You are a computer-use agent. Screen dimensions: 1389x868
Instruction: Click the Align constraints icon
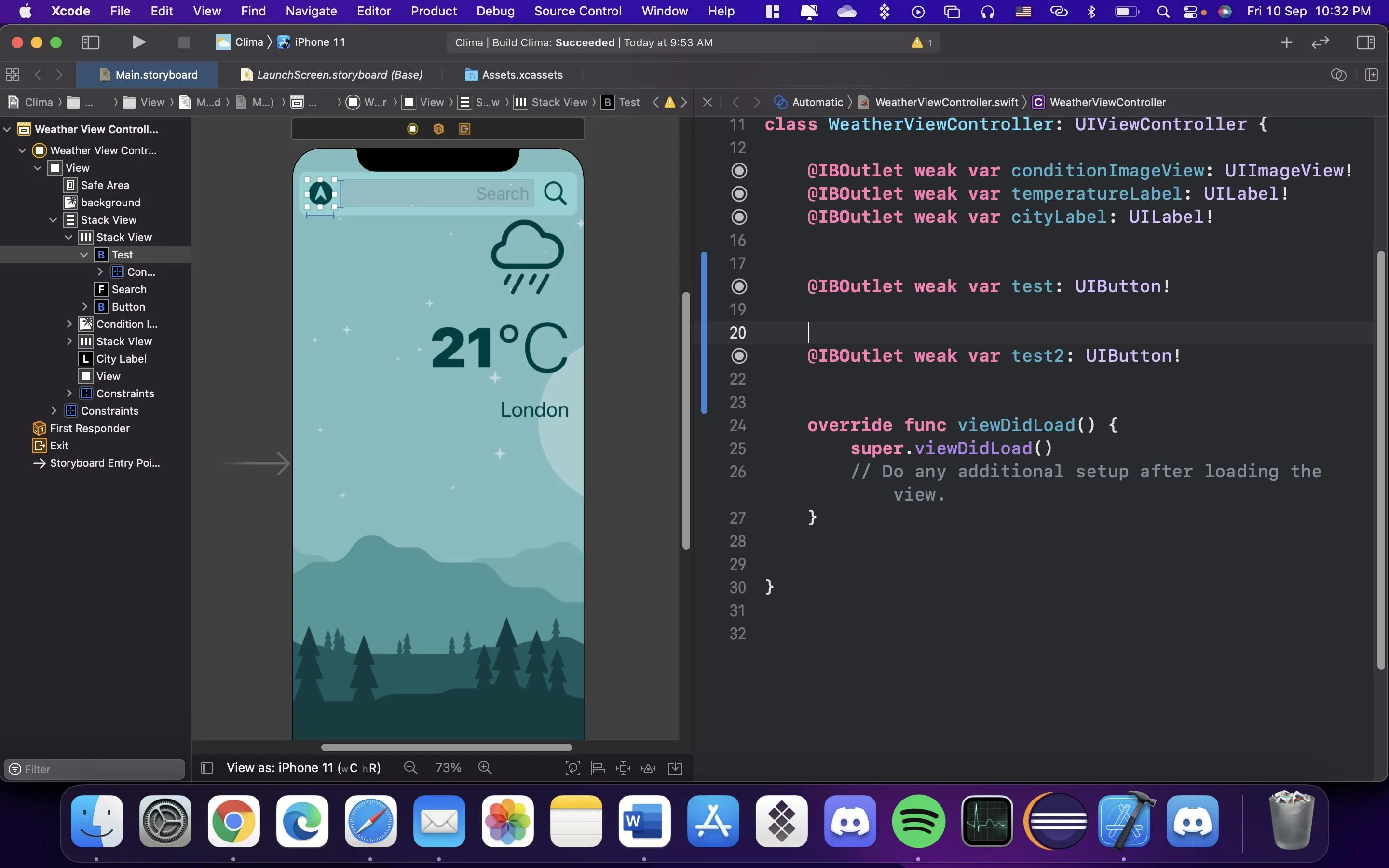point(598,768)
